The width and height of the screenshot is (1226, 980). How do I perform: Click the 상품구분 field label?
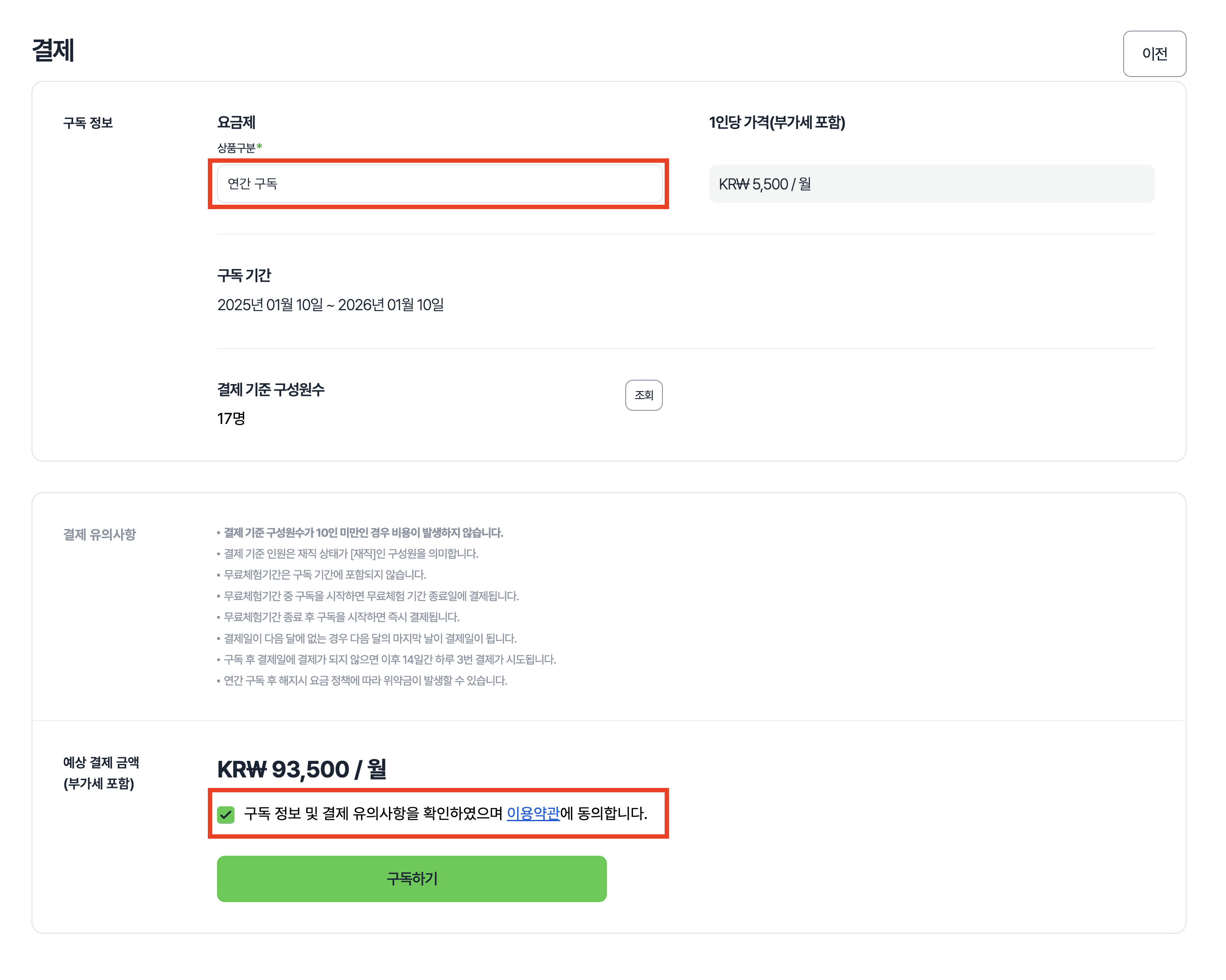coord(237,148)
